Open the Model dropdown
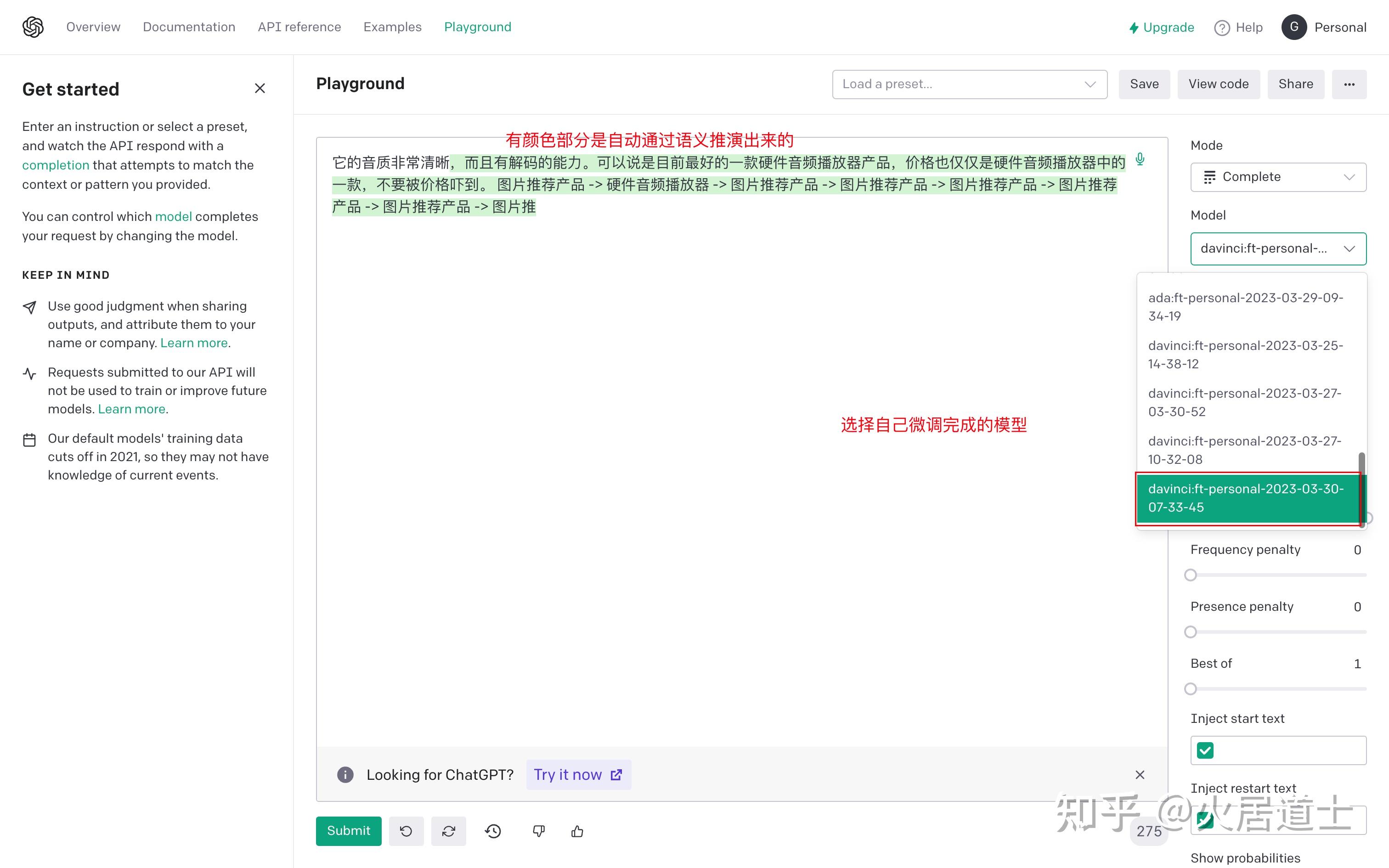The height and width of the screenshot is (868, 1389). coord(1278,248)
